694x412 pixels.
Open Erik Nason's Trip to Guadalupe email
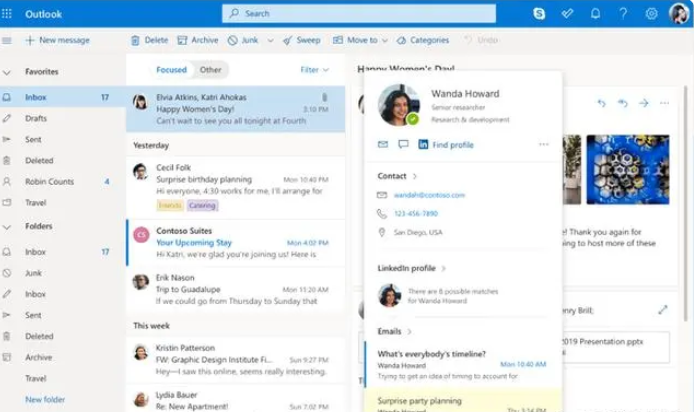tap(235, 289)
